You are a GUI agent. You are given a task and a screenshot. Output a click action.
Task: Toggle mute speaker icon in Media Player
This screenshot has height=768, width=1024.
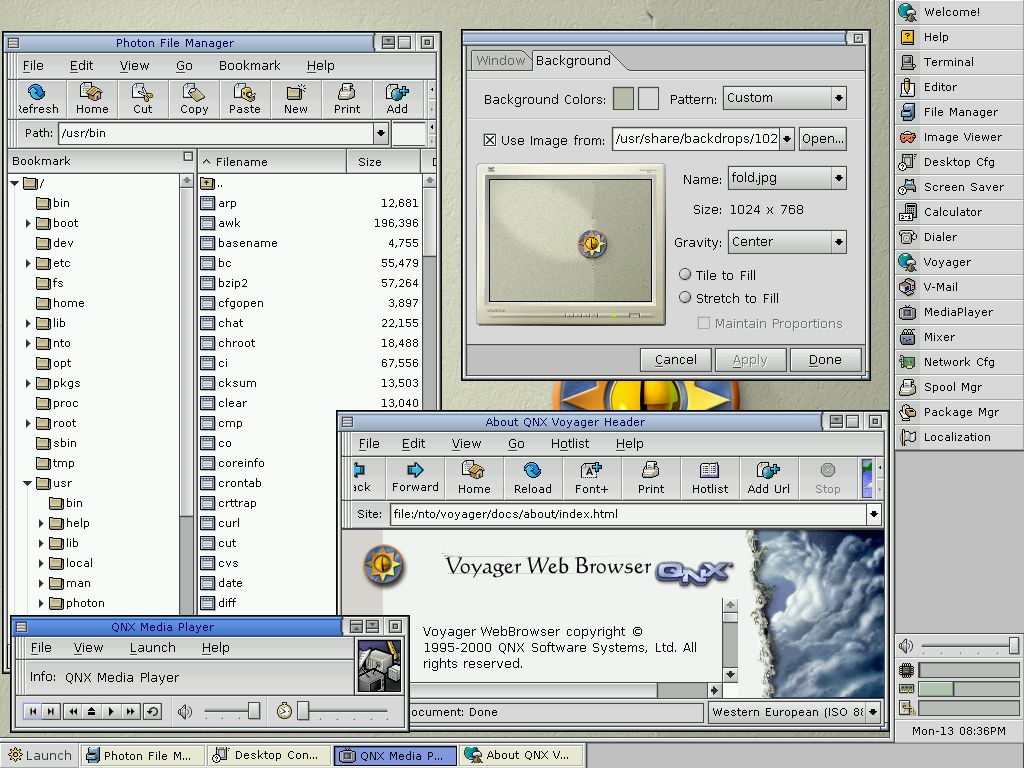click(185, 711)
